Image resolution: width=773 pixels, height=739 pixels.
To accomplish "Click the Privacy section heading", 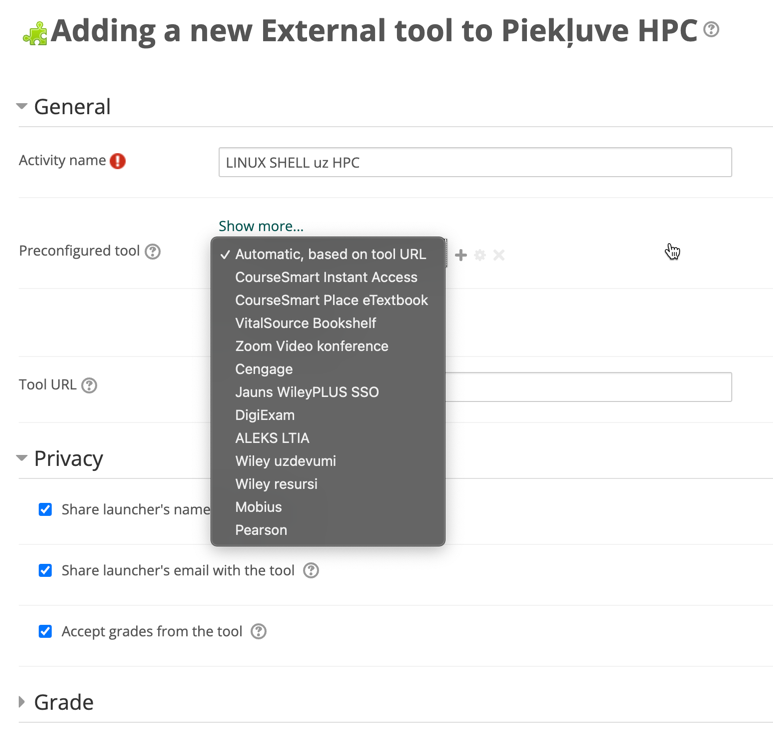I will click(69, 458).
